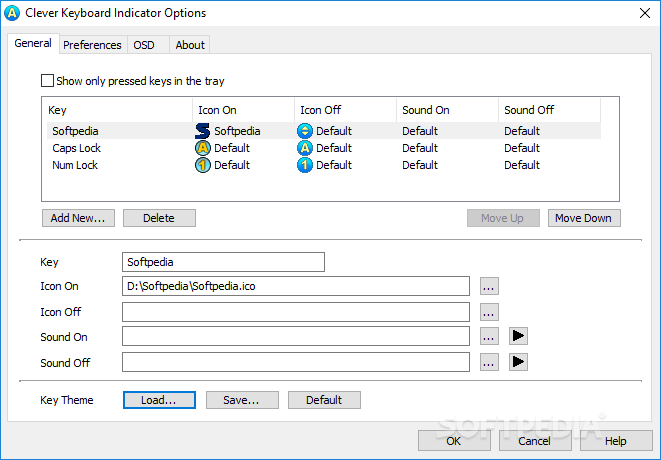Switch to the General tab
The width and height of the screenshot is (661, 460).
pos(33,43)
